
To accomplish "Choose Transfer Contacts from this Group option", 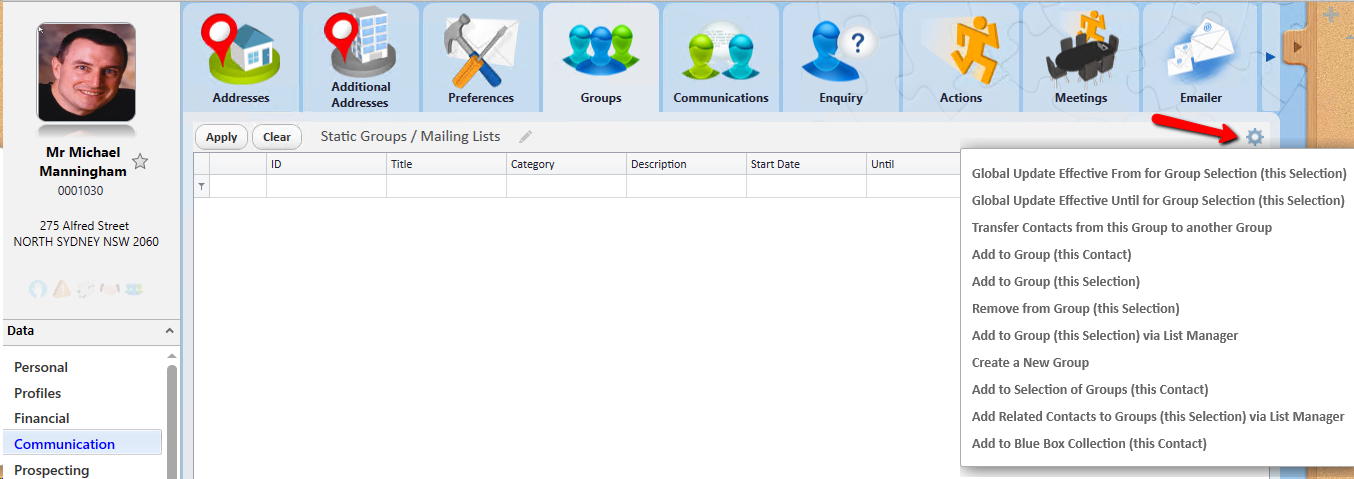I will 1121,228.
